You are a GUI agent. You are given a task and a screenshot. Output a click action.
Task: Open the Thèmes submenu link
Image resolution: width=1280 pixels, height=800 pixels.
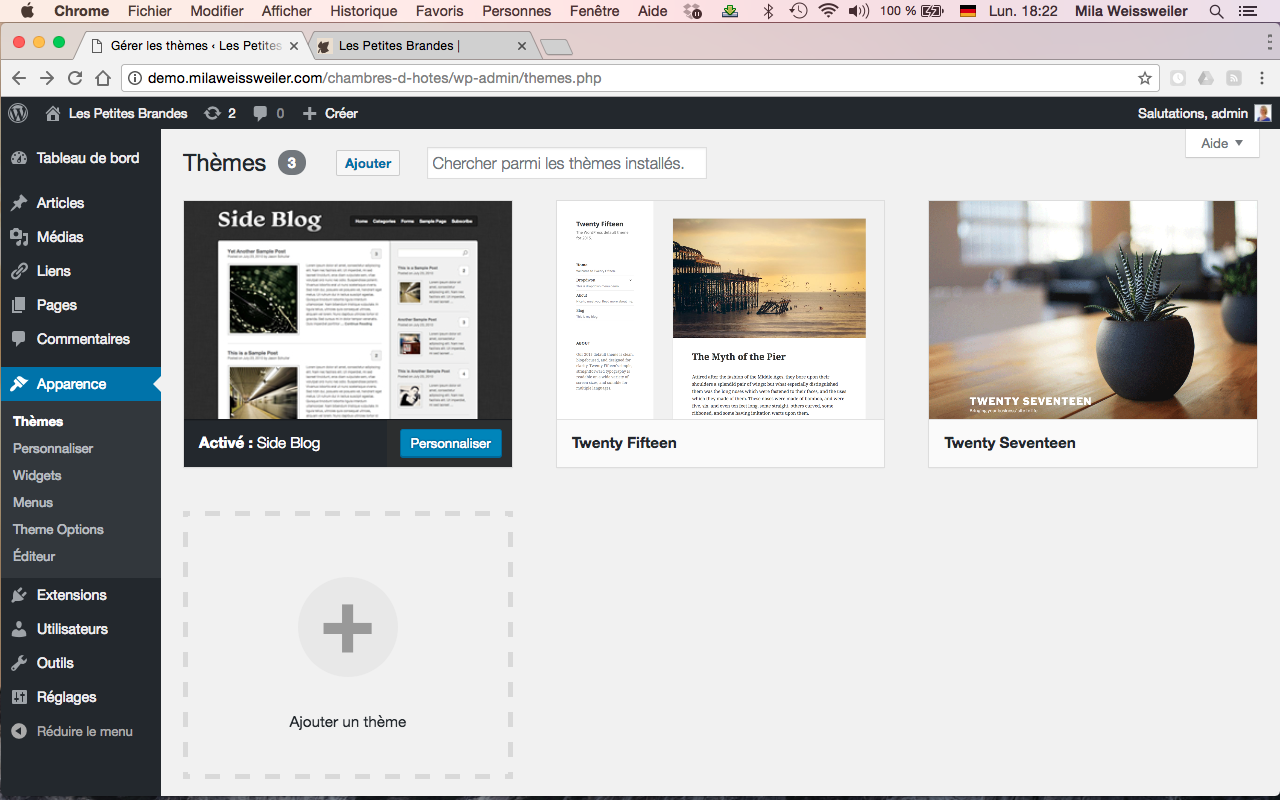tap(38, 421)
